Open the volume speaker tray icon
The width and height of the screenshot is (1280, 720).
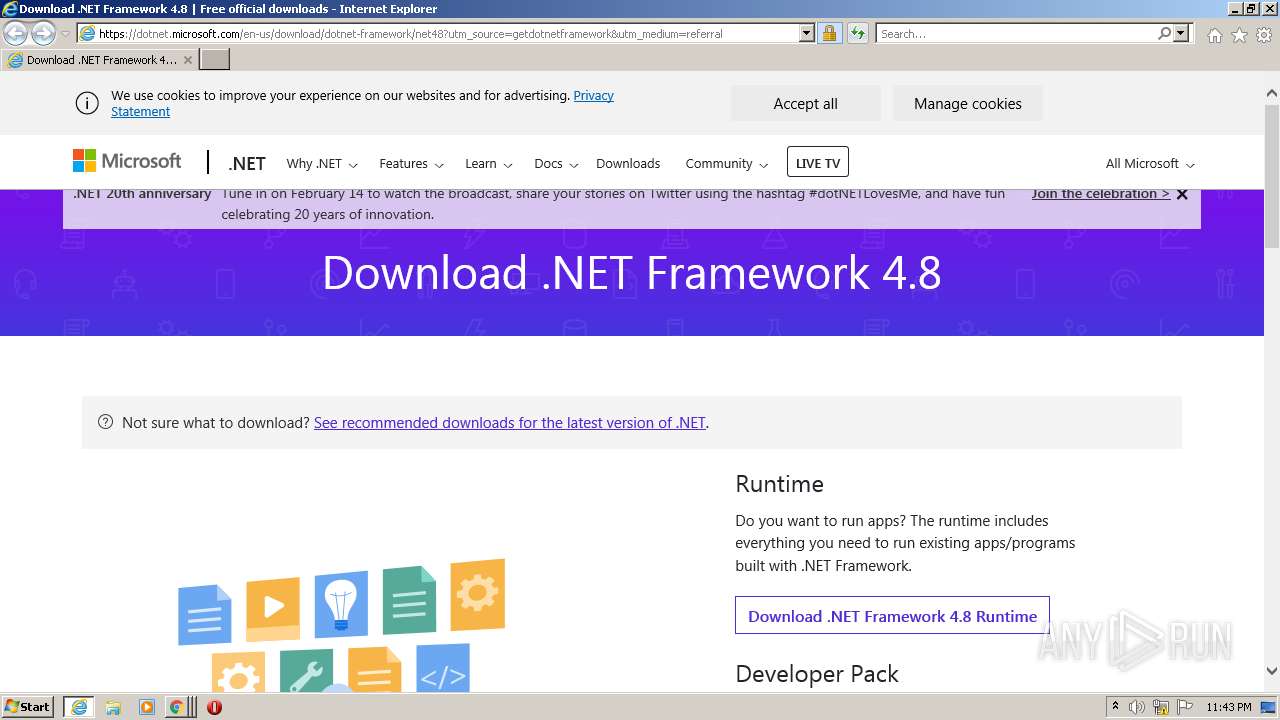click(1137, 707)
